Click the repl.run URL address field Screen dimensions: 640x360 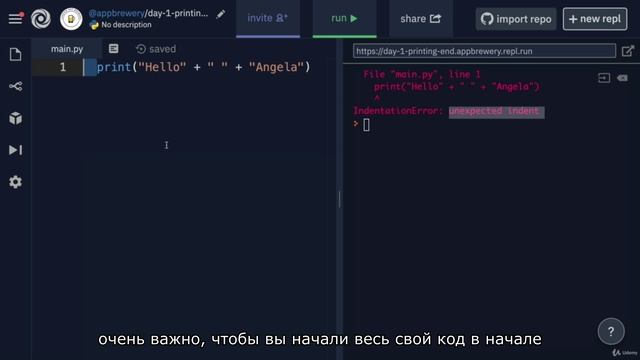tap(484, 51)
